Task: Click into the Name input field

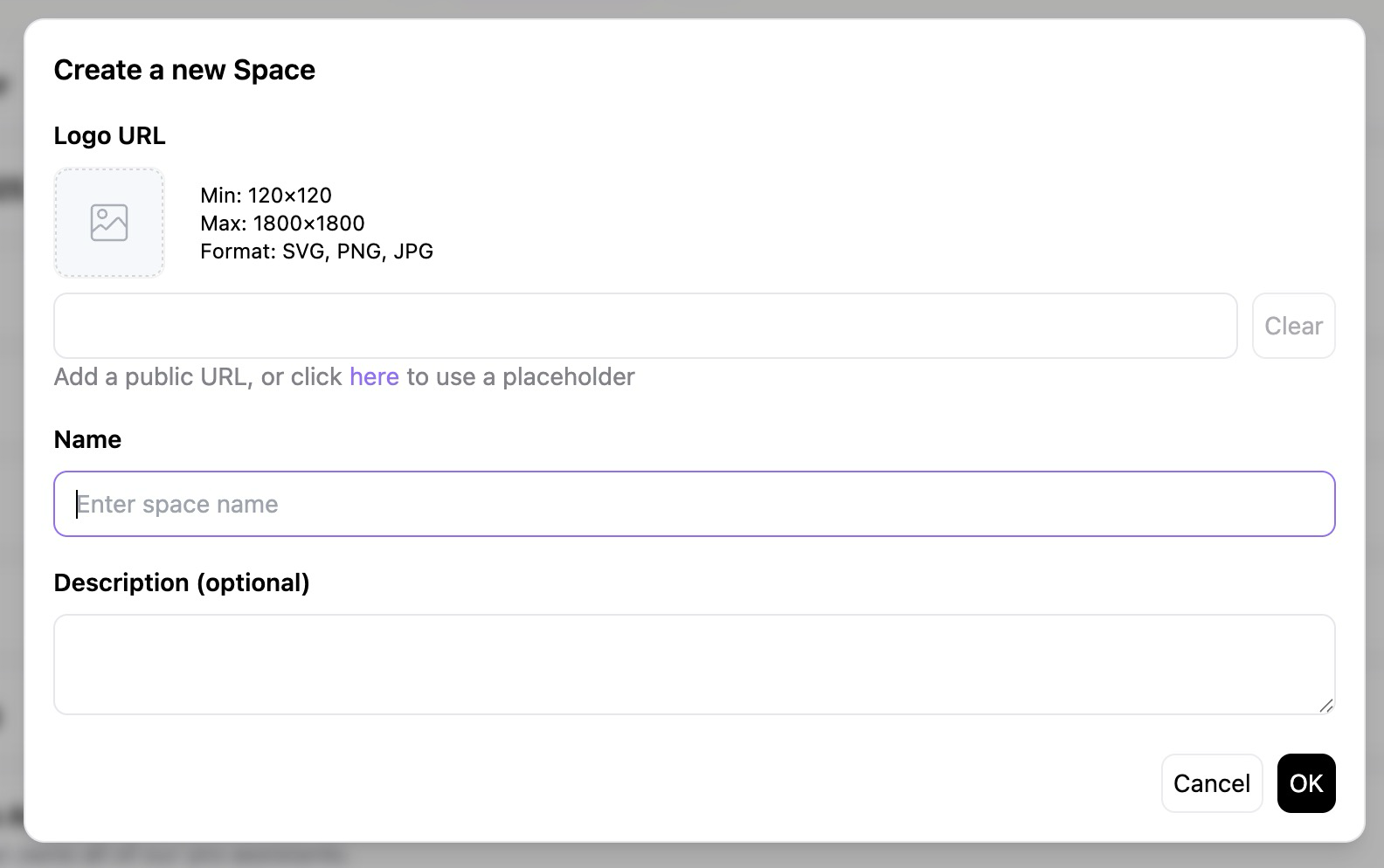Action: coord(694,504)
